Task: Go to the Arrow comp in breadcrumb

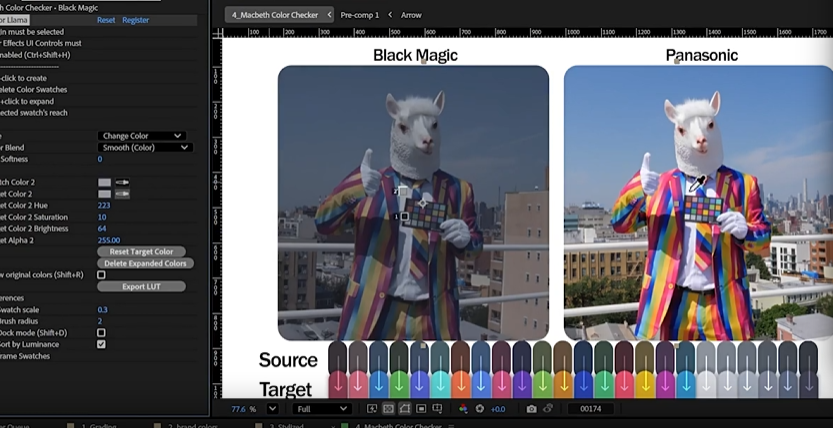Action: (411, 15)
